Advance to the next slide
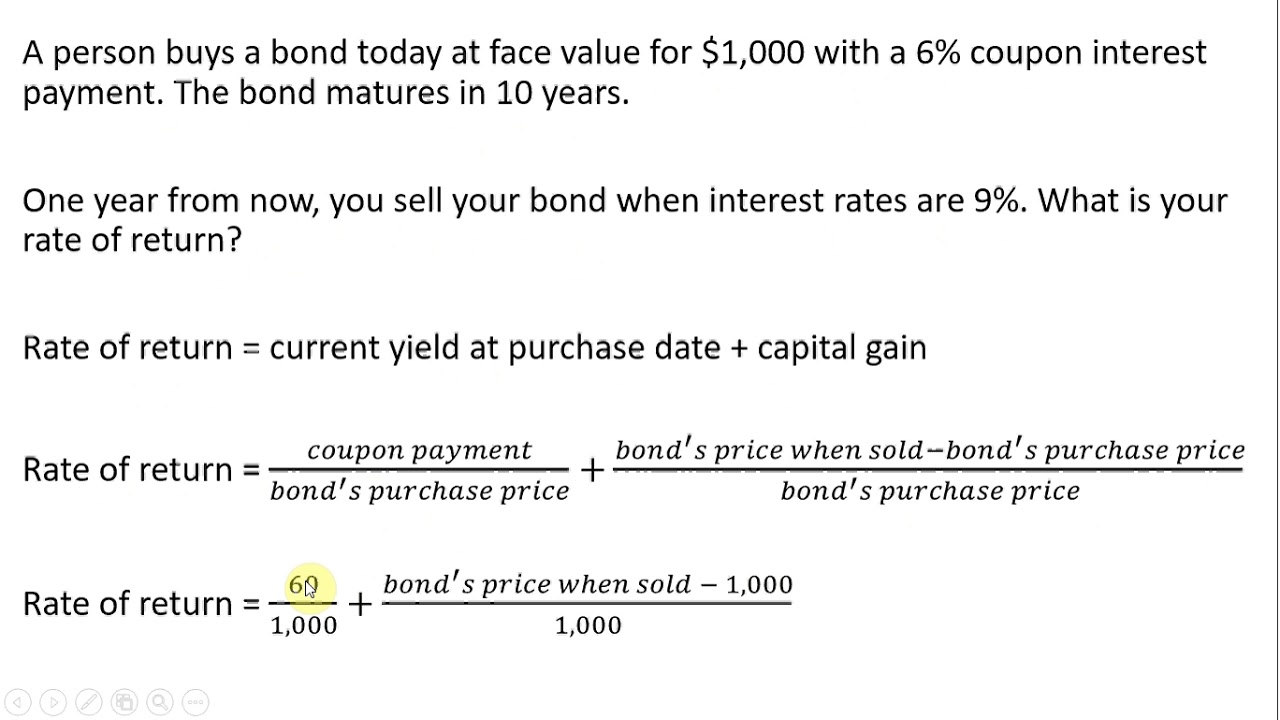Screen dimensions: 1280x720 click(x=53, y=702)
